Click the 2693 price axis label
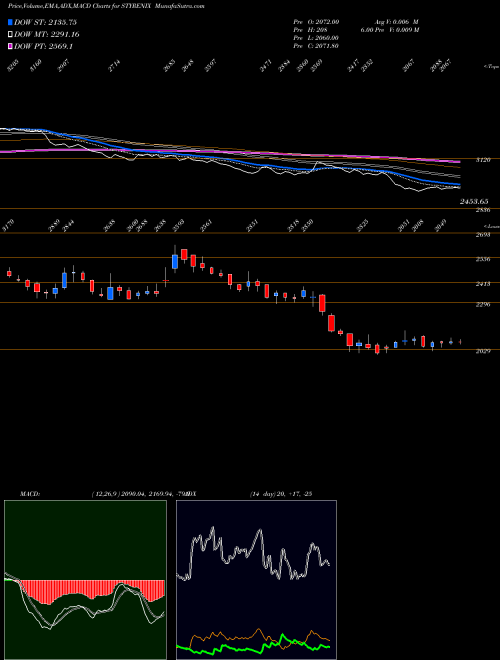The height and width of the screenshot is (660, 500). point(483,235)
